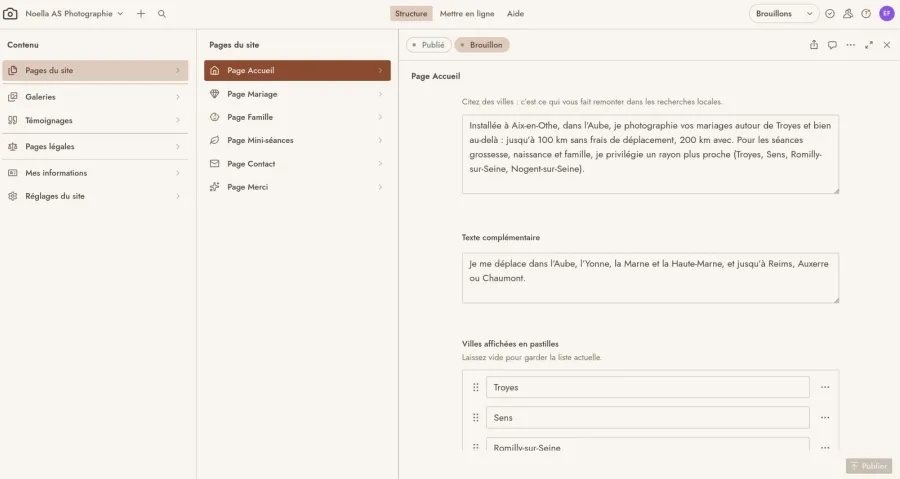Switch to the Brouillon version
900x479 pixels.
point(482,45)
